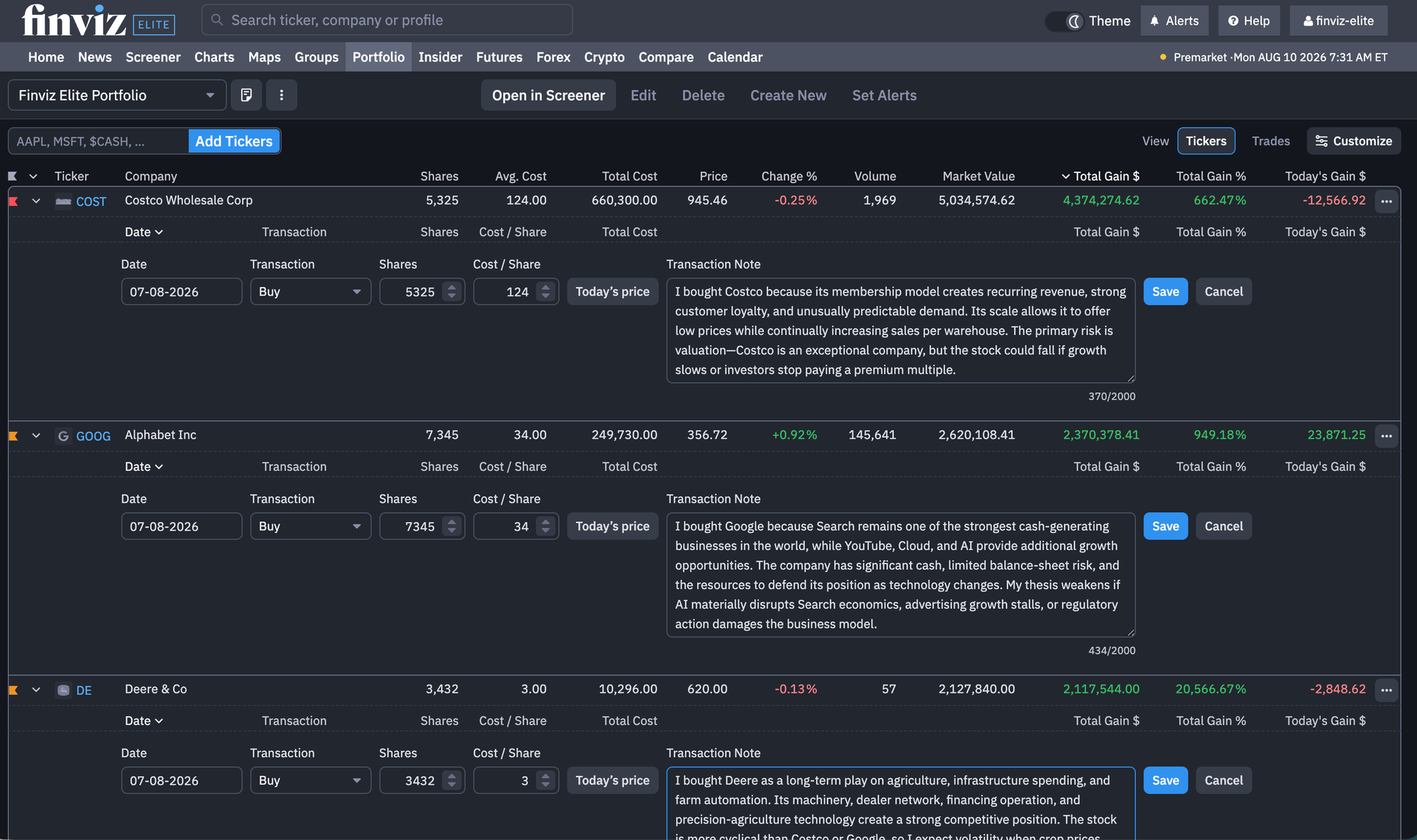The height and width of the screenshot is (840, 1417).
Task: Collapse the COST row chevron
Action: (x=36, y=201)
